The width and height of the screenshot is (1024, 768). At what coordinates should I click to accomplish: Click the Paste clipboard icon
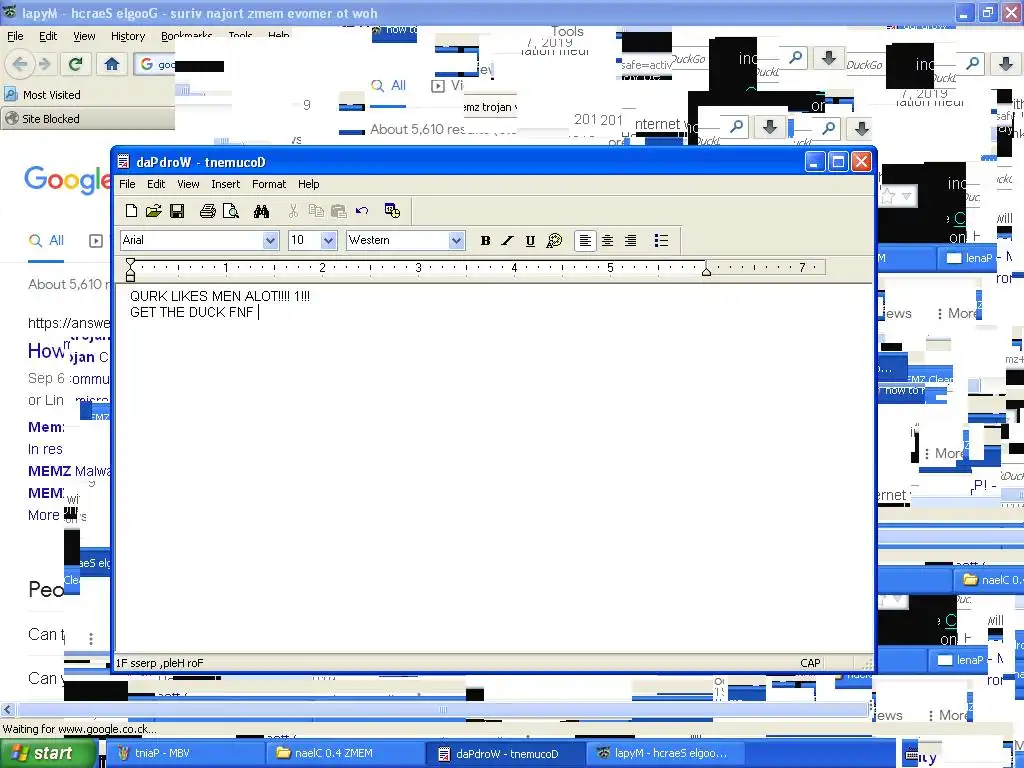pyautogui.click(x=338, y=210)
